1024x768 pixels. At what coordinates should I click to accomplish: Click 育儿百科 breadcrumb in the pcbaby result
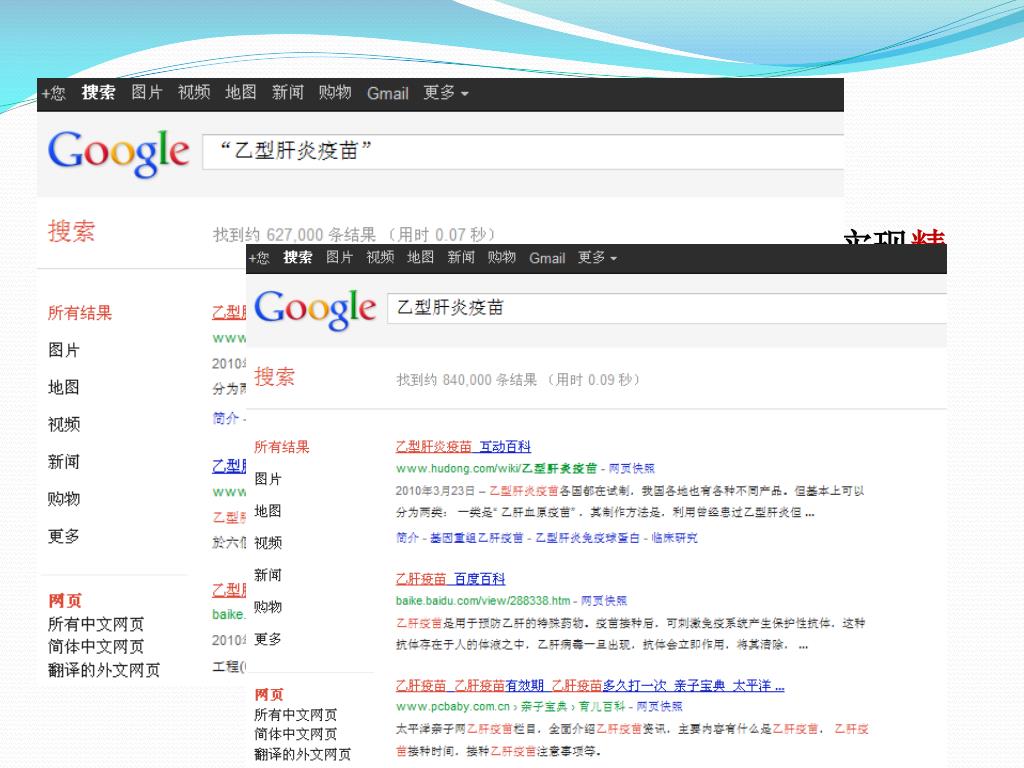click(x=601, y=707)
